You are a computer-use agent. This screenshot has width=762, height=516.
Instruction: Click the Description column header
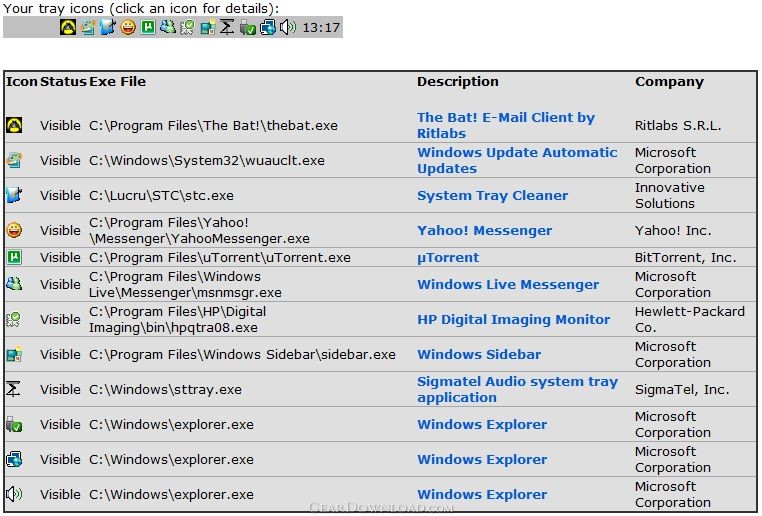[457, 82]
